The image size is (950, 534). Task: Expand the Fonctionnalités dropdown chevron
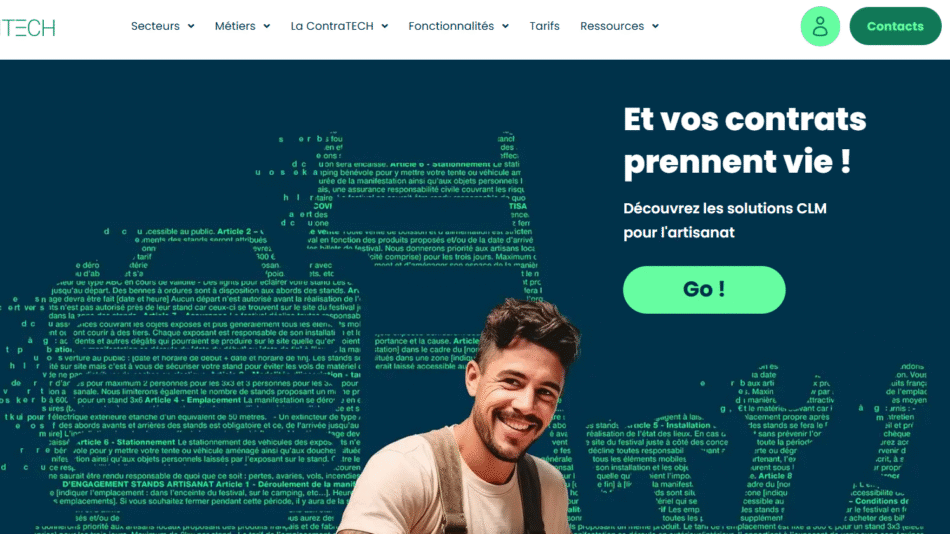coord(505,26)
